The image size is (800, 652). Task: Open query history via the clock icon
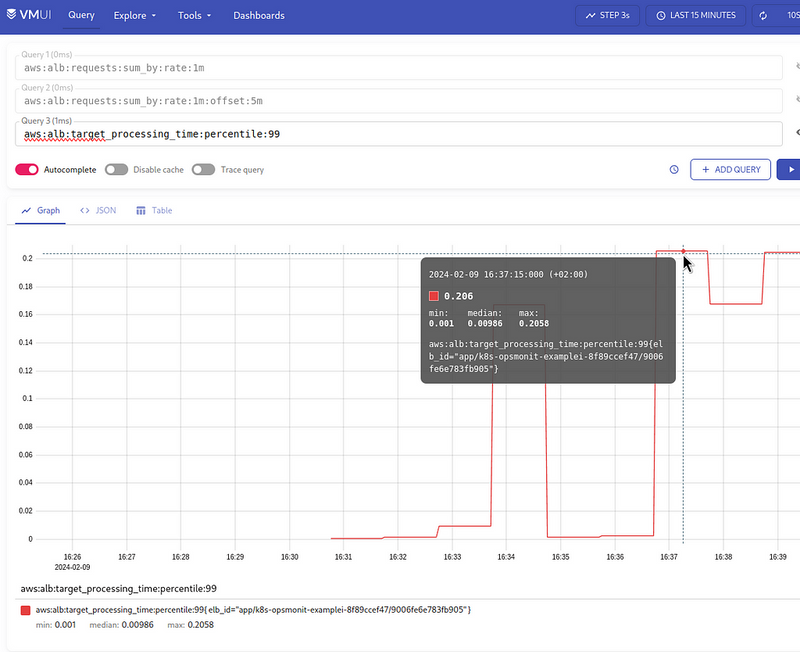pyautogui.click(x=674, y=169)
